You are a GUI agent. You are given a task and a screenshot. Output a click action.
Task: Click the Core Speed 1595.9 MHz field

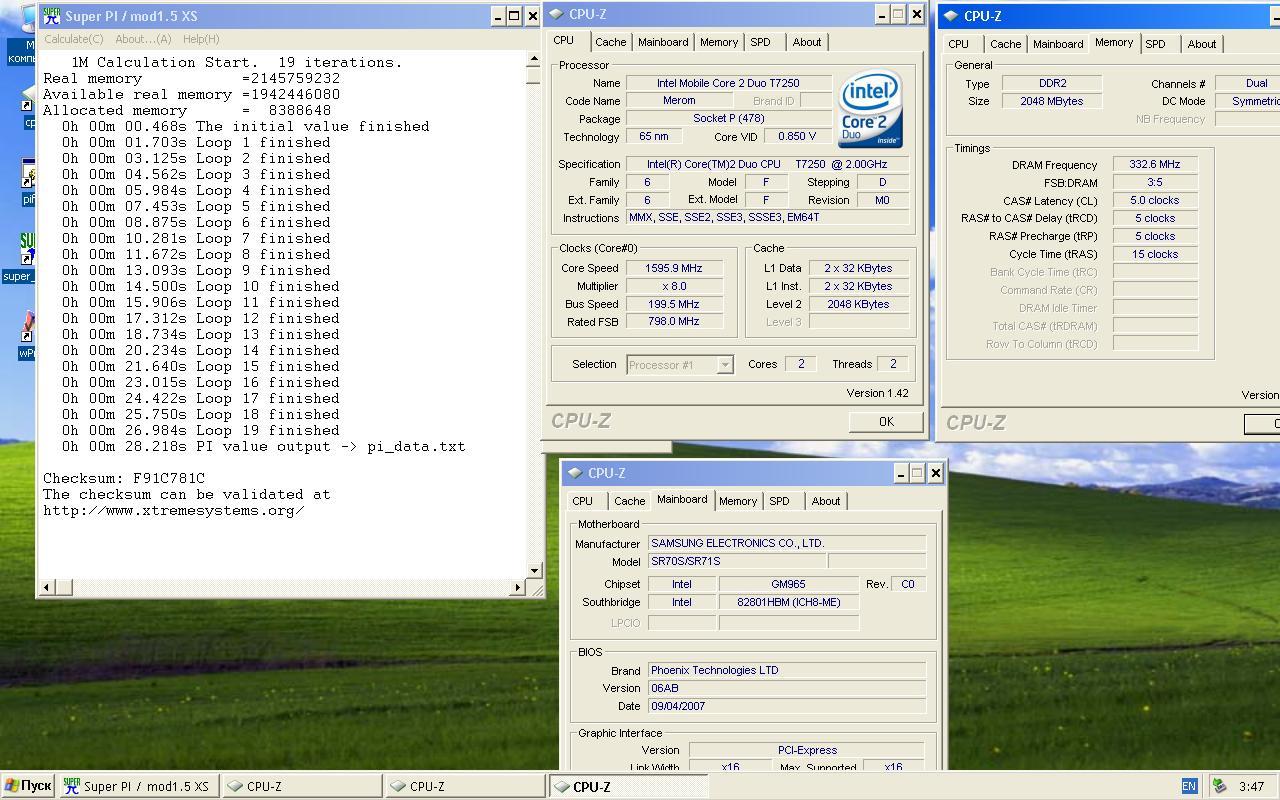pos(674,268)
